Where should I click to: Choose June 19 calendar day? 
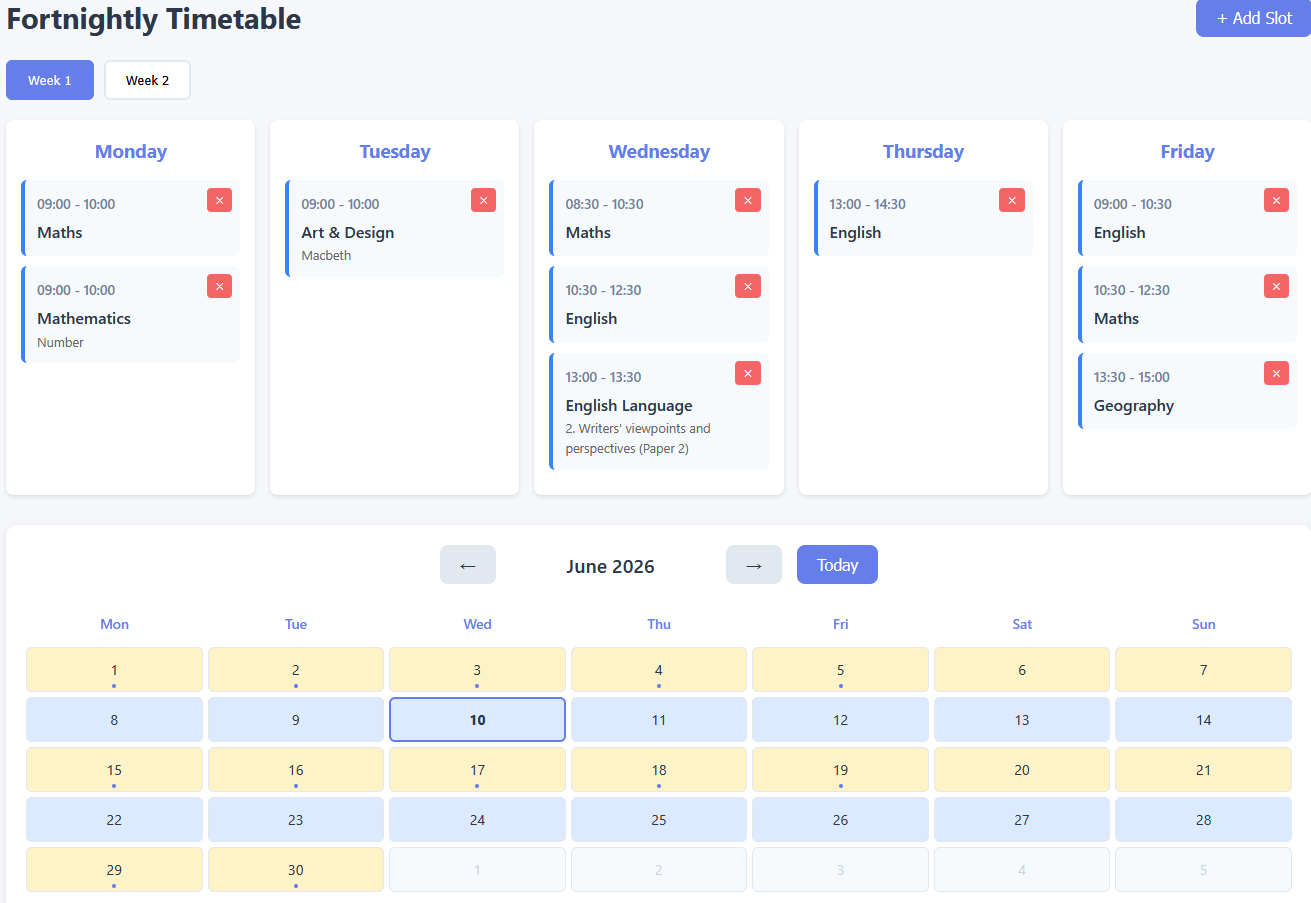(x=840, y=770)
